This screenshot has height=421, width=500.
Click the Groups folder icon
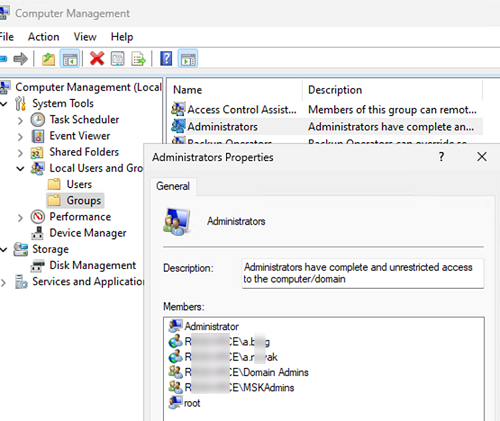54,201
